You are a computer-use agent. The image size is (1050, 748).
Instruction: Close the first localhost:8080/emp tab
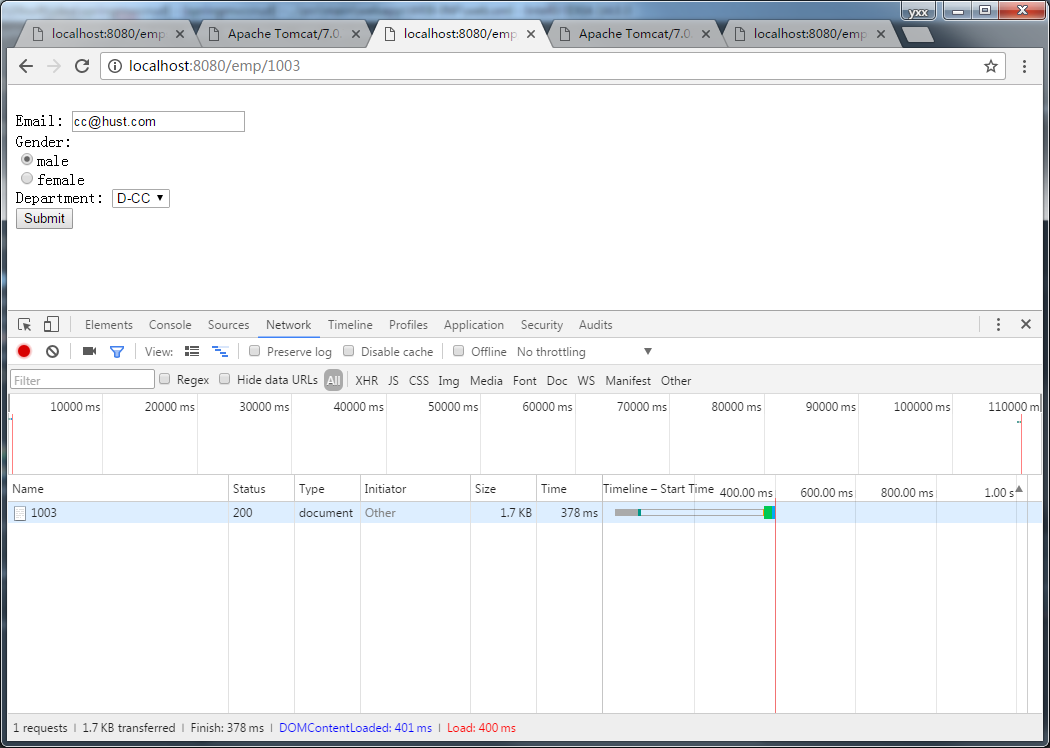[x=179, y=34]
